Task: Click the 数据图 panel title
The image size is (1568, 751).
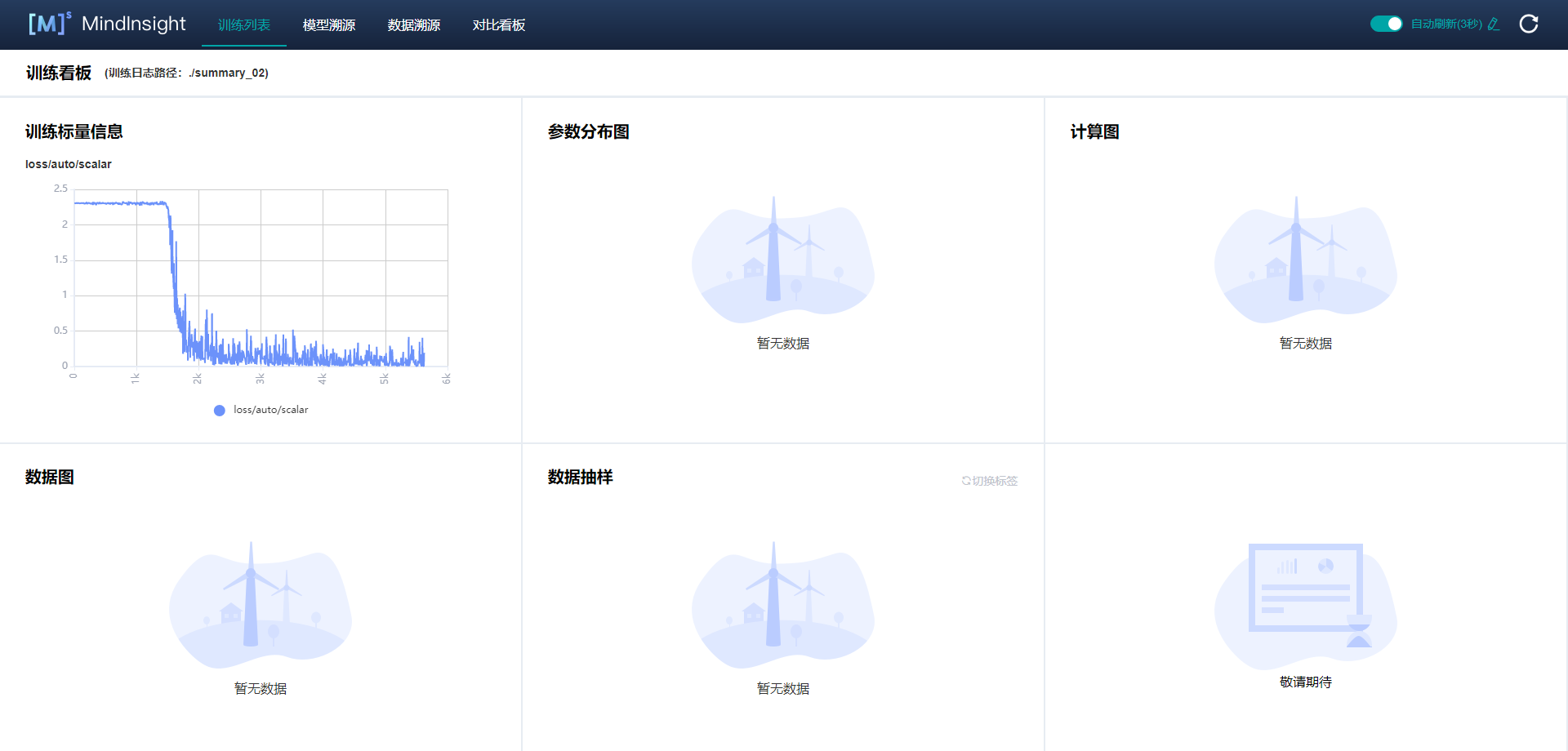Action: 50,477
